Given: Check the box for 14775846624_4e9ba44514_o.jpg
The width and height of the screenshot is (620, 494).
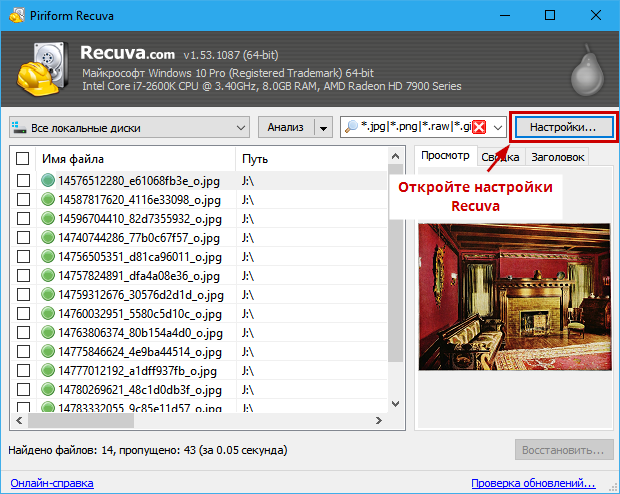Looking at the screenshot, I should tap(23, 351).
